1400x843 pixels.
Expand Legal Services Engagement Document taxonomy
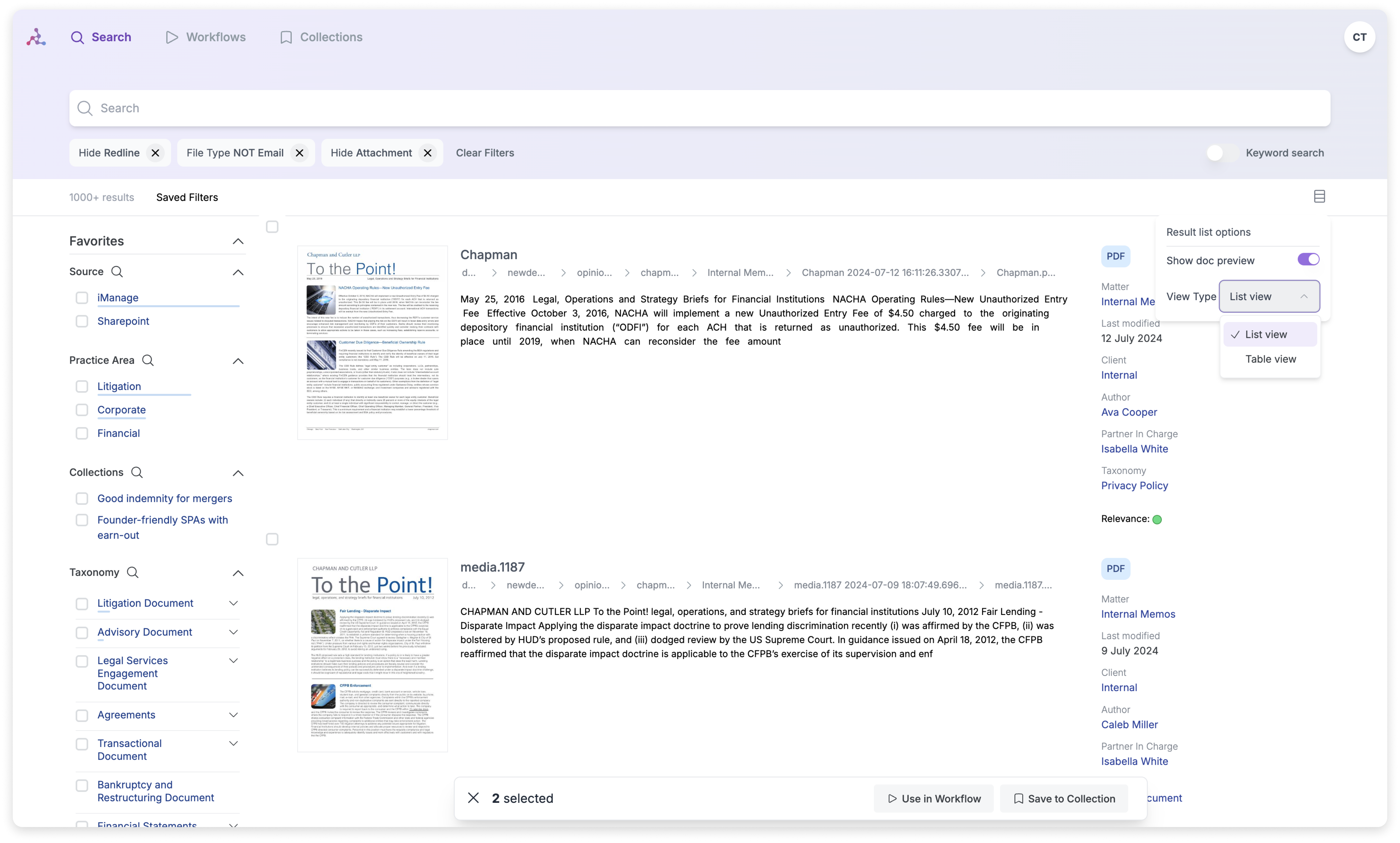tap(233, 660)
